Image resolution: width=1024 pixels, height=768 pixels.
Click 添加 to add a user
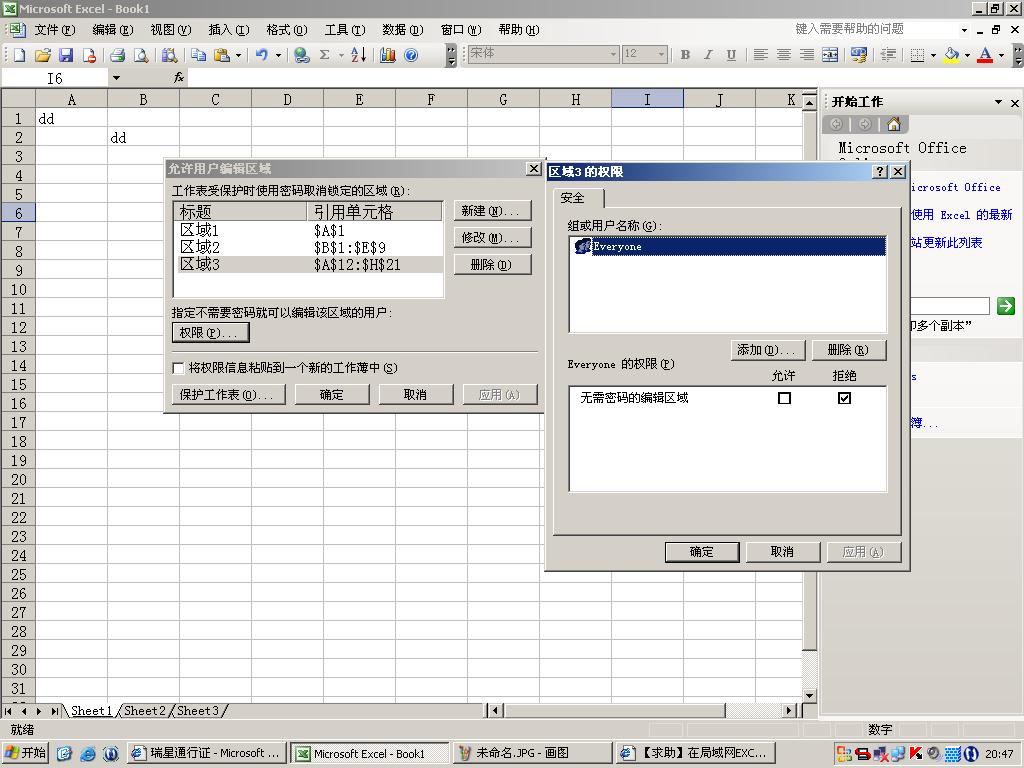click(x=767, y=350)
